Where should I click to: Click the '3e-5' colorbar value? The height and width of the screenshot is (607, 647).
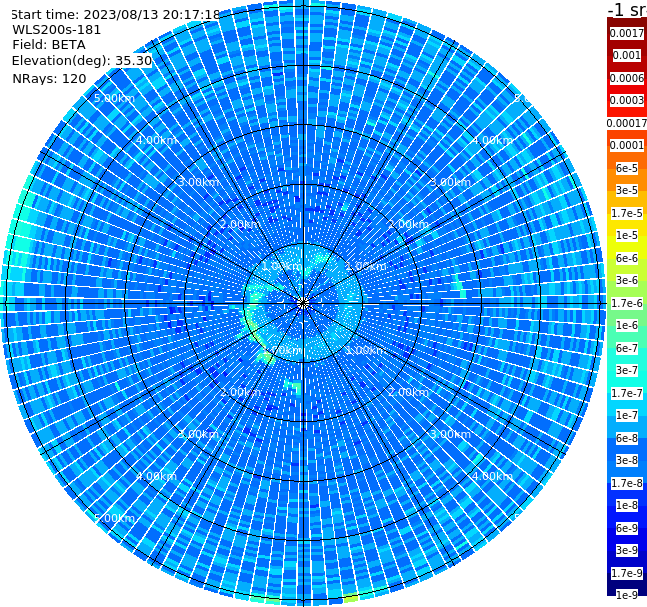(x=627, y=190)
